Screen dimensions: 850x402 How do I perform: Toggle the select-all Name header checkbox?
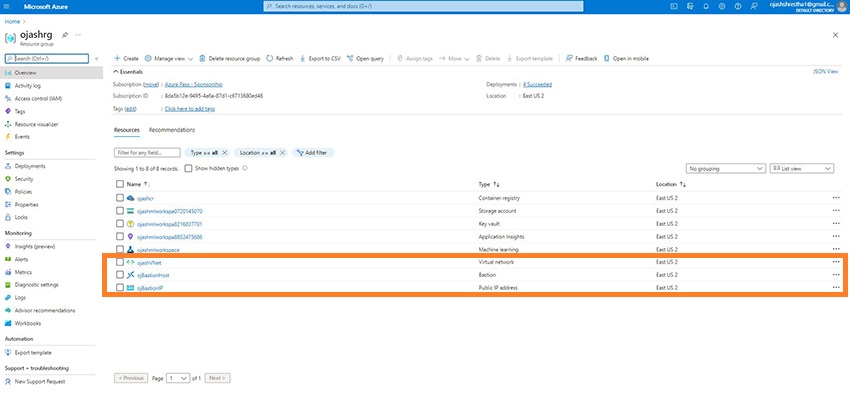click(120, 184)
